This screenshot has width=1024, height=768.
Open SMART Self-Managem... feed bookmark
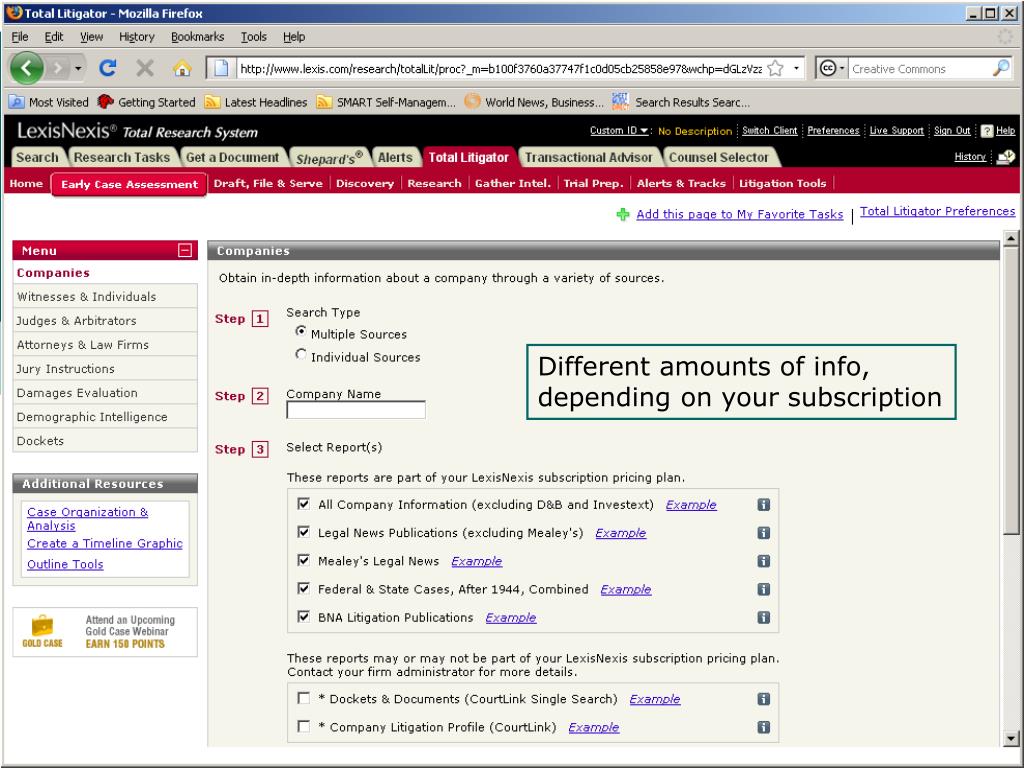click(387, 102)
